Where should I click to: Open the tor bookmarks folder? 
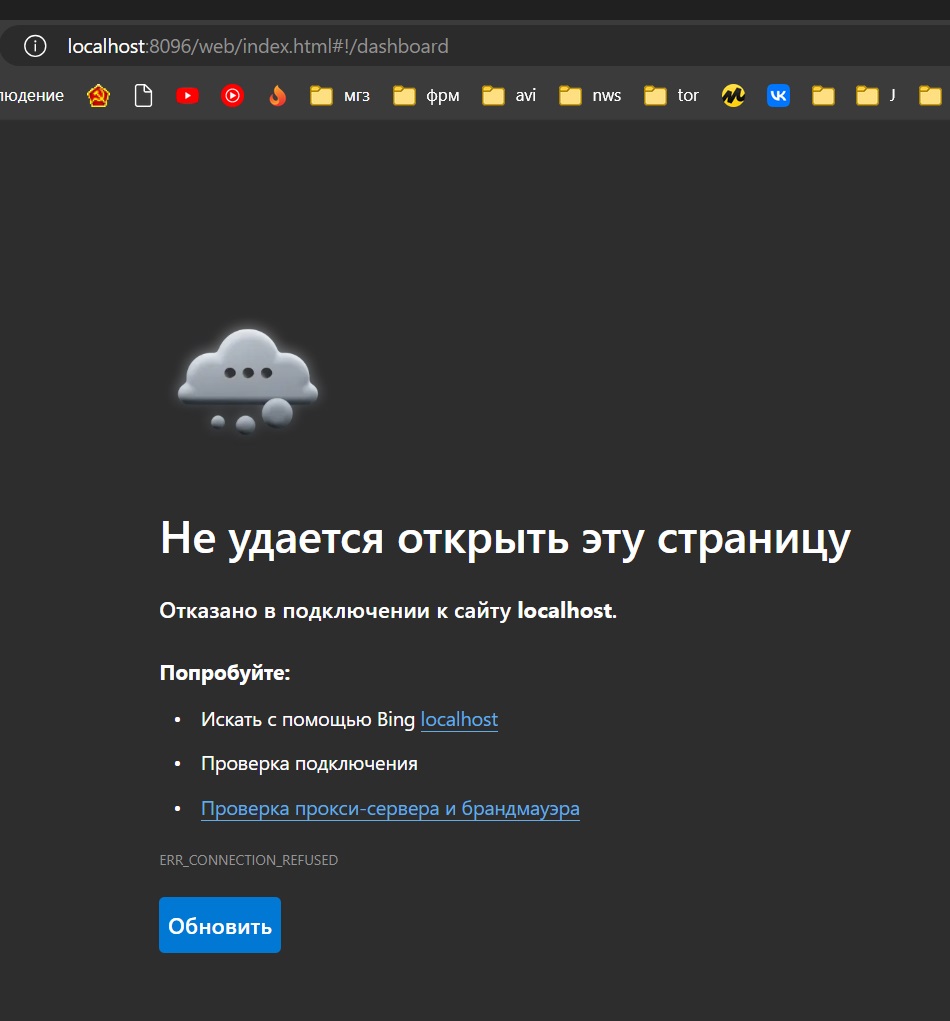click(672, 96)
